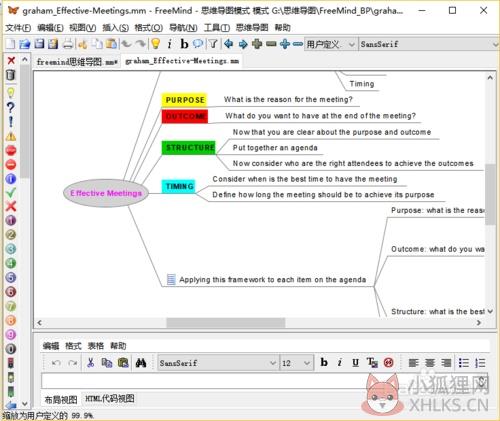
Task: Open the zoom level dropdown 用户定义
Action: [x=330, y=44]
